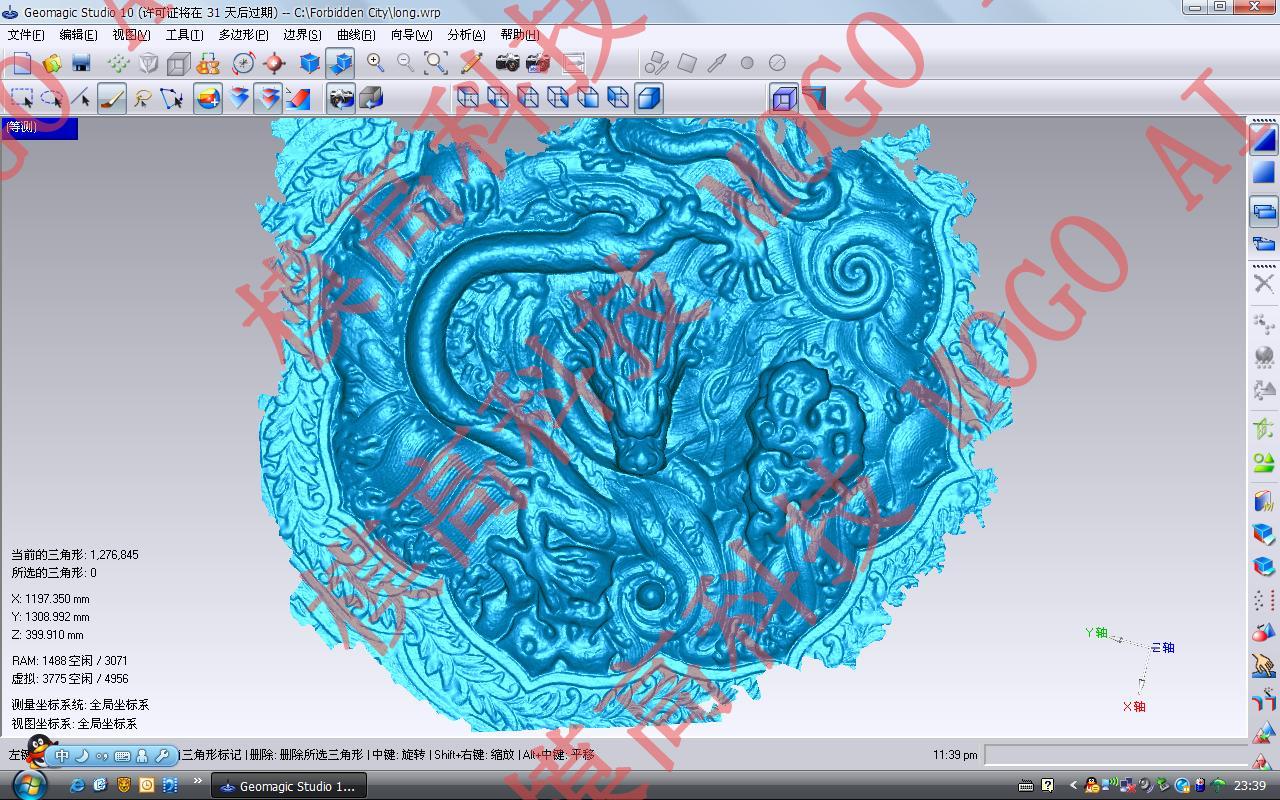This screenshot has width=1280, height=800.
Task: Click the New file icon
Action: coord(22,63)
